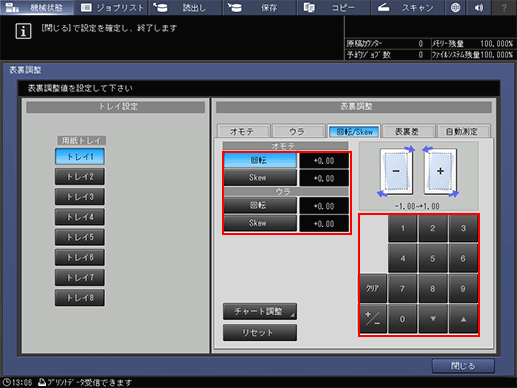This screenshot has width=517, height=388.
Task: Tap keypad digit 2
Action: tap(433, 228)
